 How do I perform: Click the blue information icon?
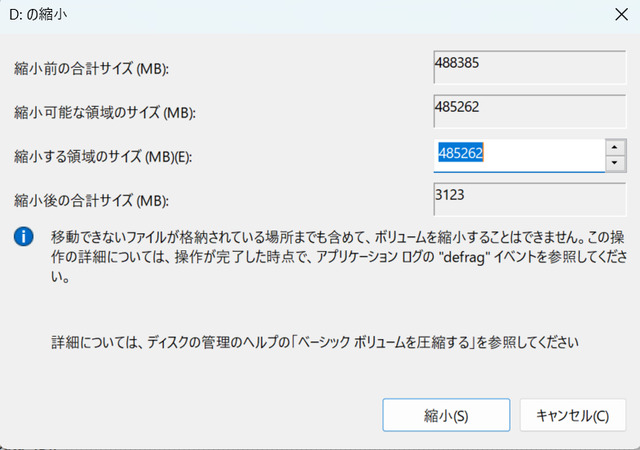(x=21, y=238)
